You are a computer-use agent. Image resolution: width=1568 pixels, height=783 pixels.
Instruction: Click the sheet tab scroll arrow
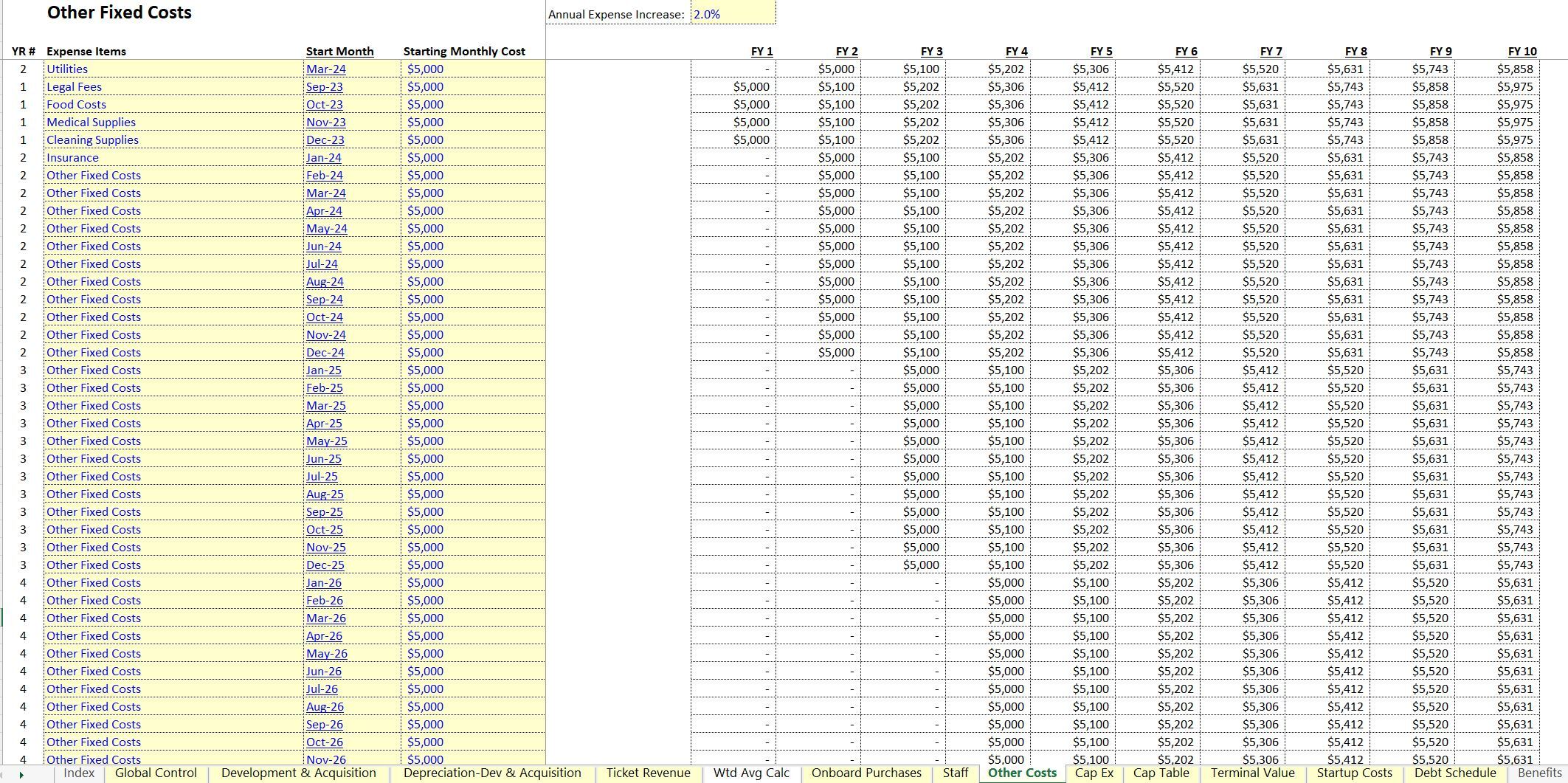pos(22,774)
